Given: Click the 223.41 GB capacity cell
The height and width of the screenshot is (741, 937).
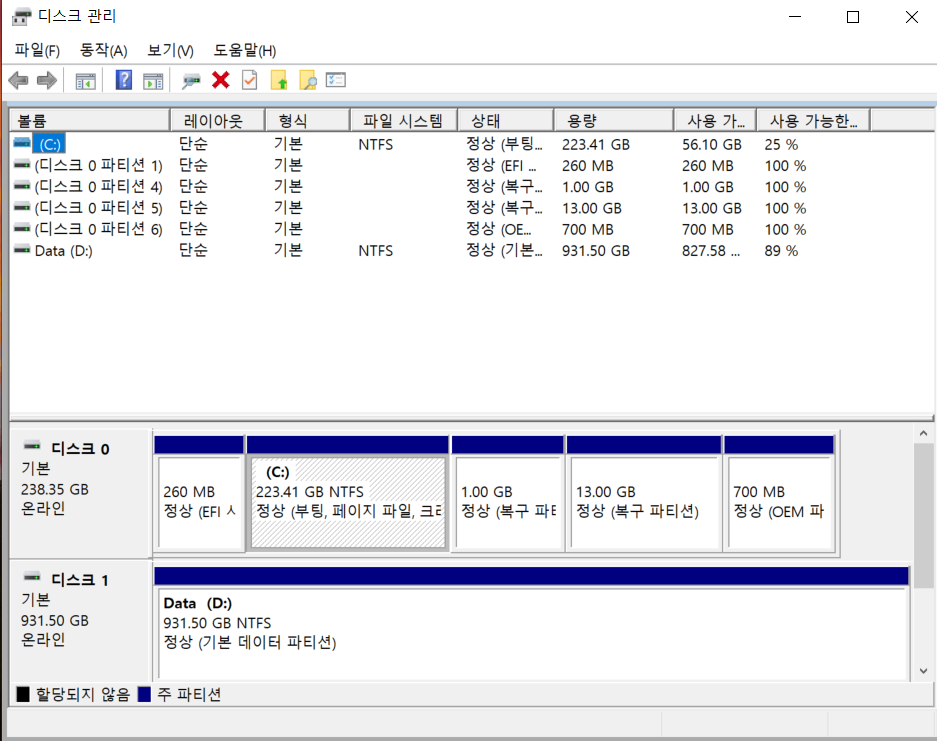Looking at the screenshot, I should tap(596, 144).
